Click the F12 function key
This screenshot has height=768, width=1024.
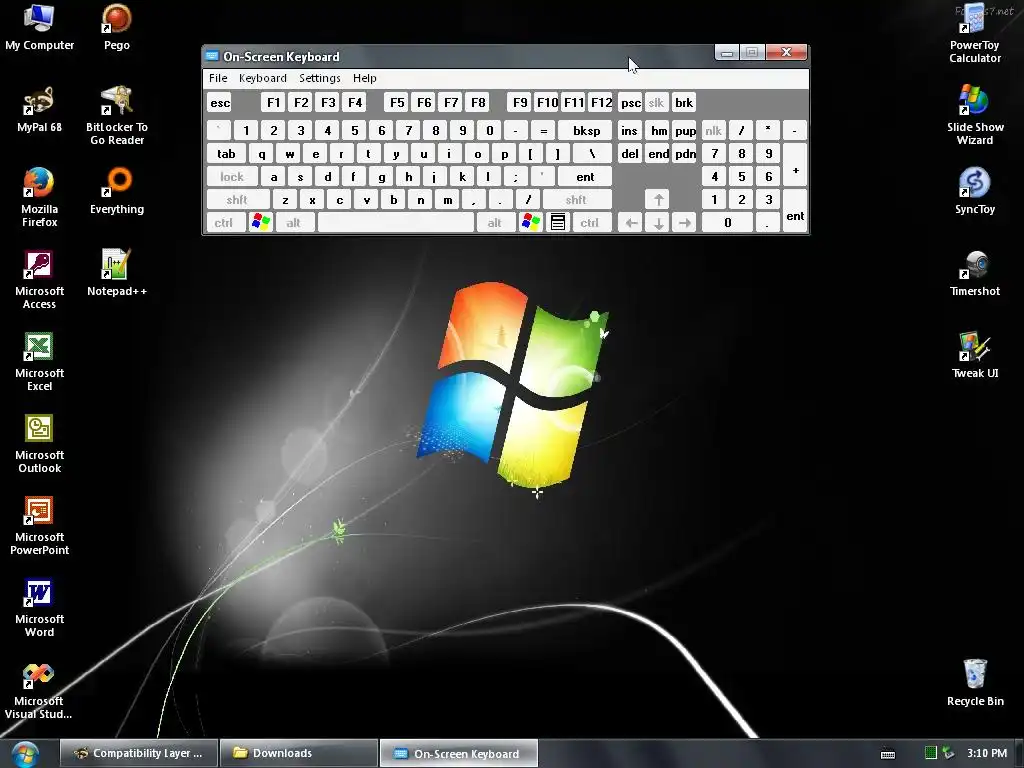601,103
